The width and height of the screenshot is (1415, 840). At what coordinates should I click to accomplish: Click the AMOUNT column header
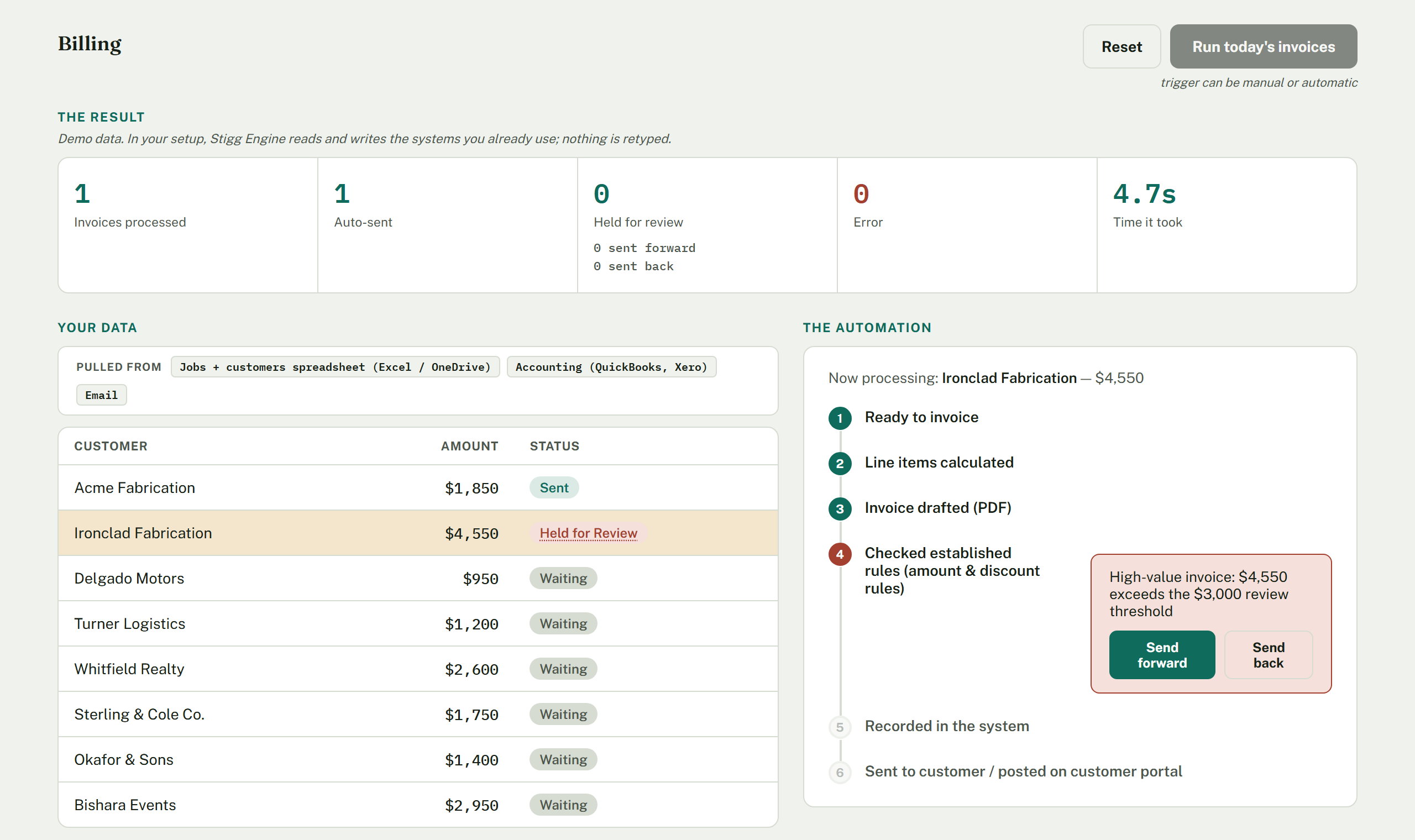470,446
